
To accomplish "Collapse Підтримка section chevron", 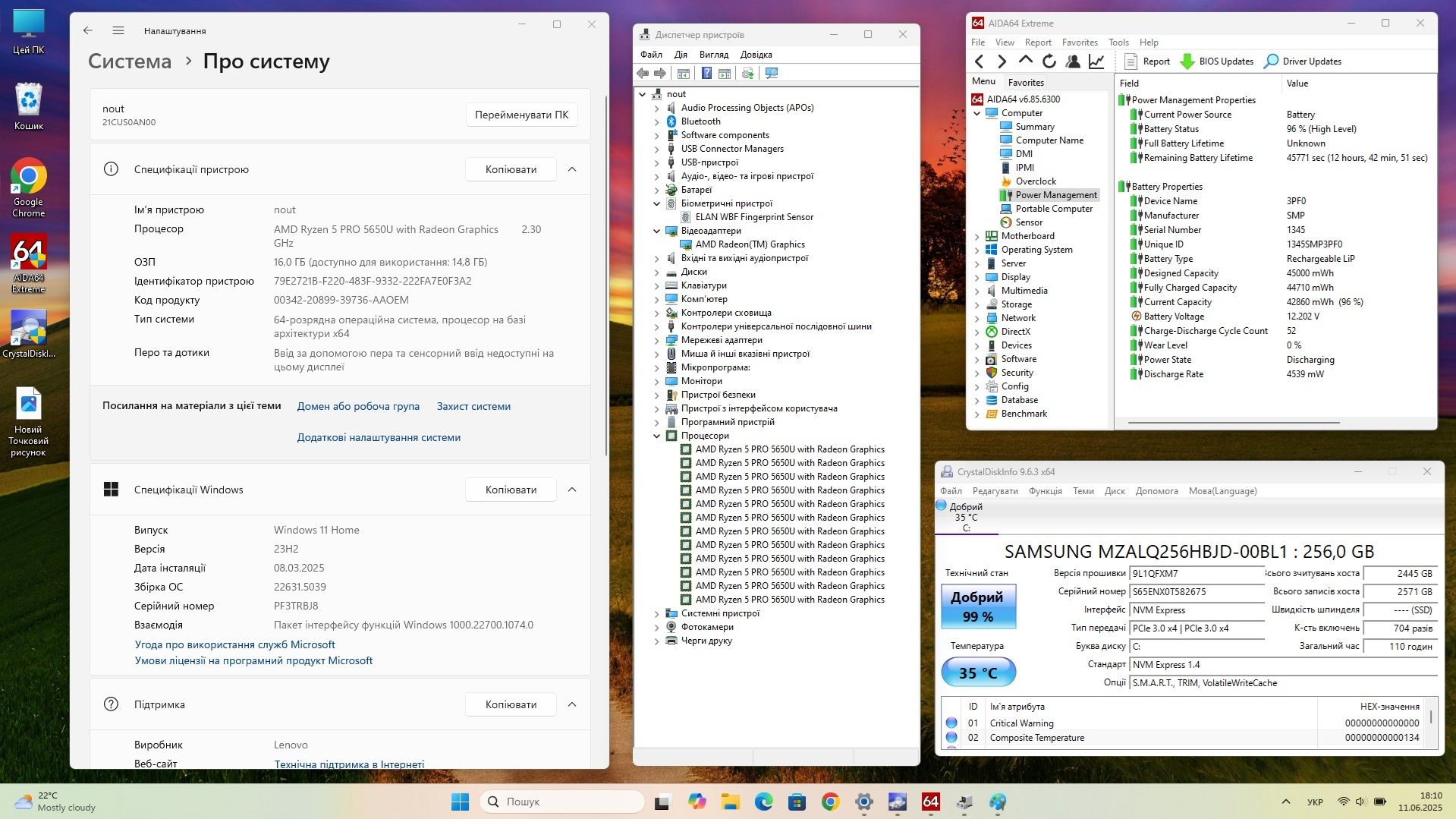I will coord(572,704).
